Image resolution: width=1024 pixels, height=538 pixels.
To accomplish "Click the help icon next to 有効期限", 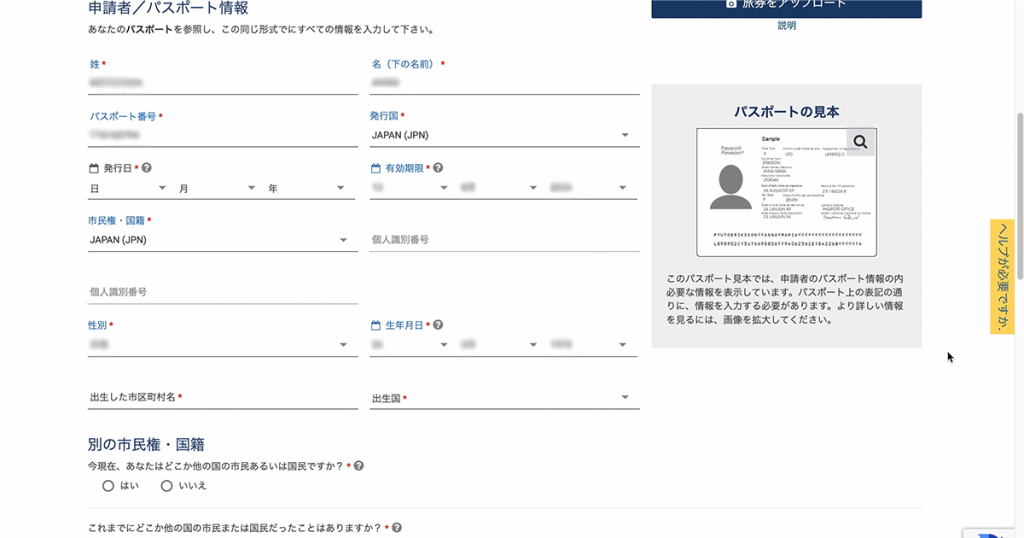I will [x=438, y=168].
